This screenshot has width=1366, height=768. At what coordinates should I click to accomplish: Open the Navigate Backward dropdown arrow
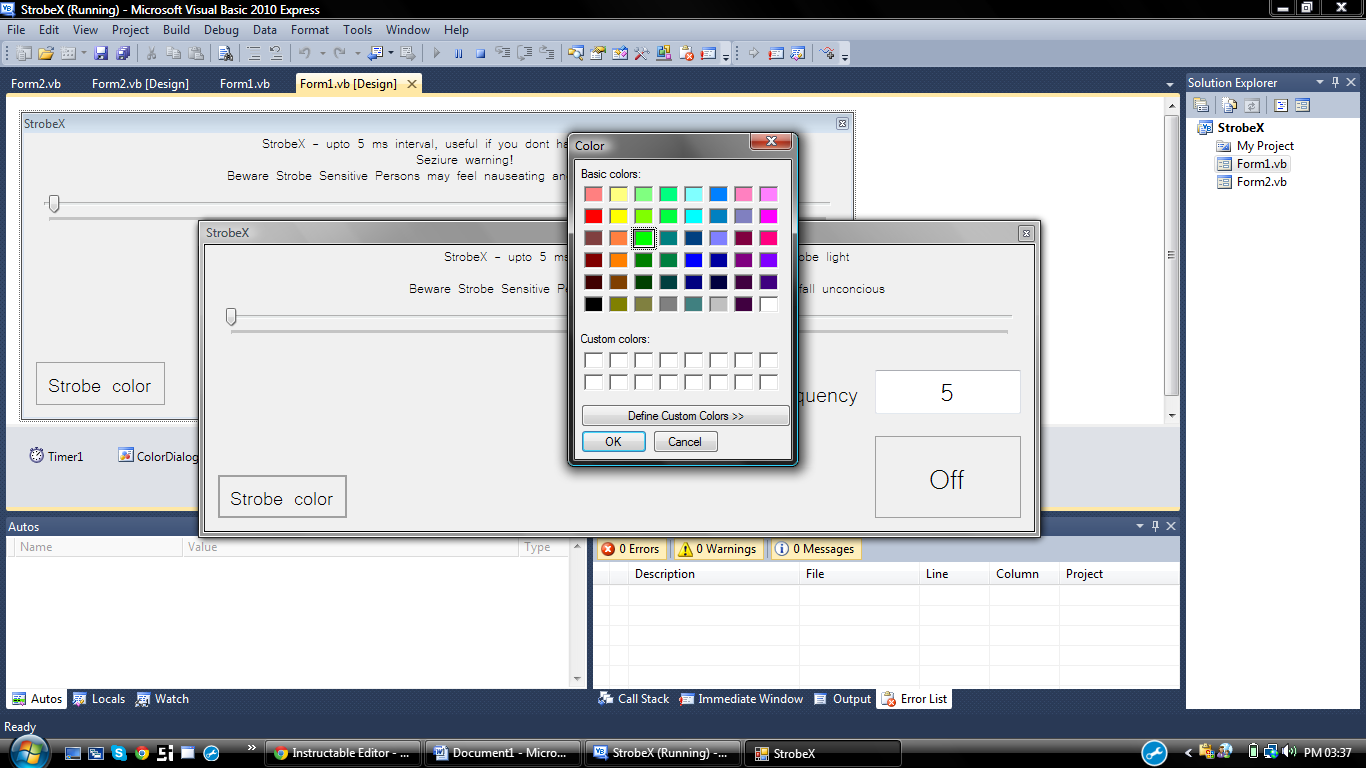(391, 53)
